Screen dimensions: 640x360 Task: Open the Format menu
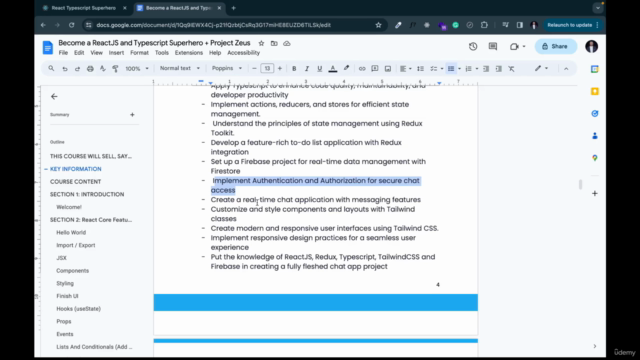click(x=139, y=53)
